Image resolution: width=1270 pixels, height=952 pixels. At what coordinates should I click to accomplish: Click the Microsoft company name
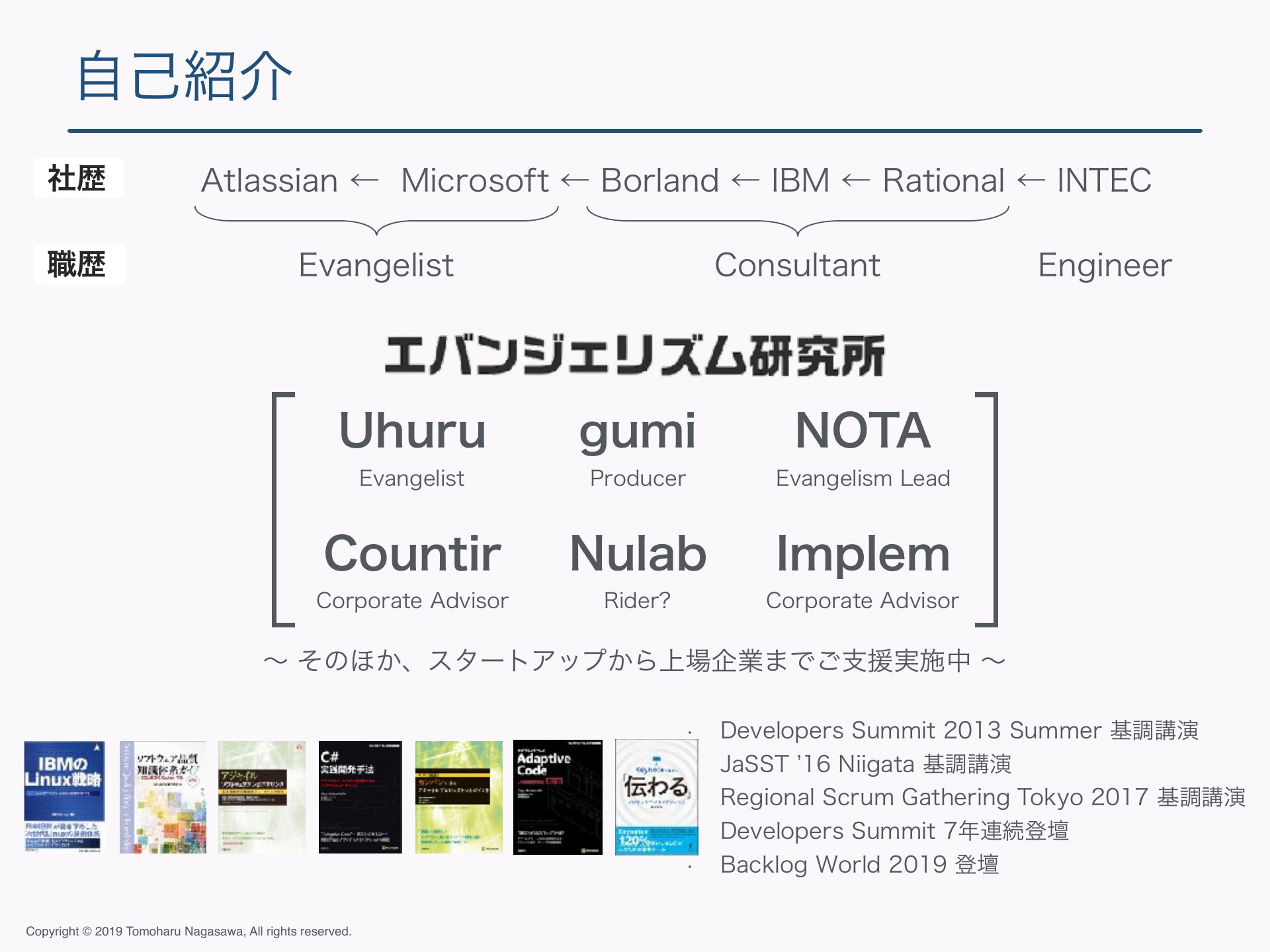[475, 180]
